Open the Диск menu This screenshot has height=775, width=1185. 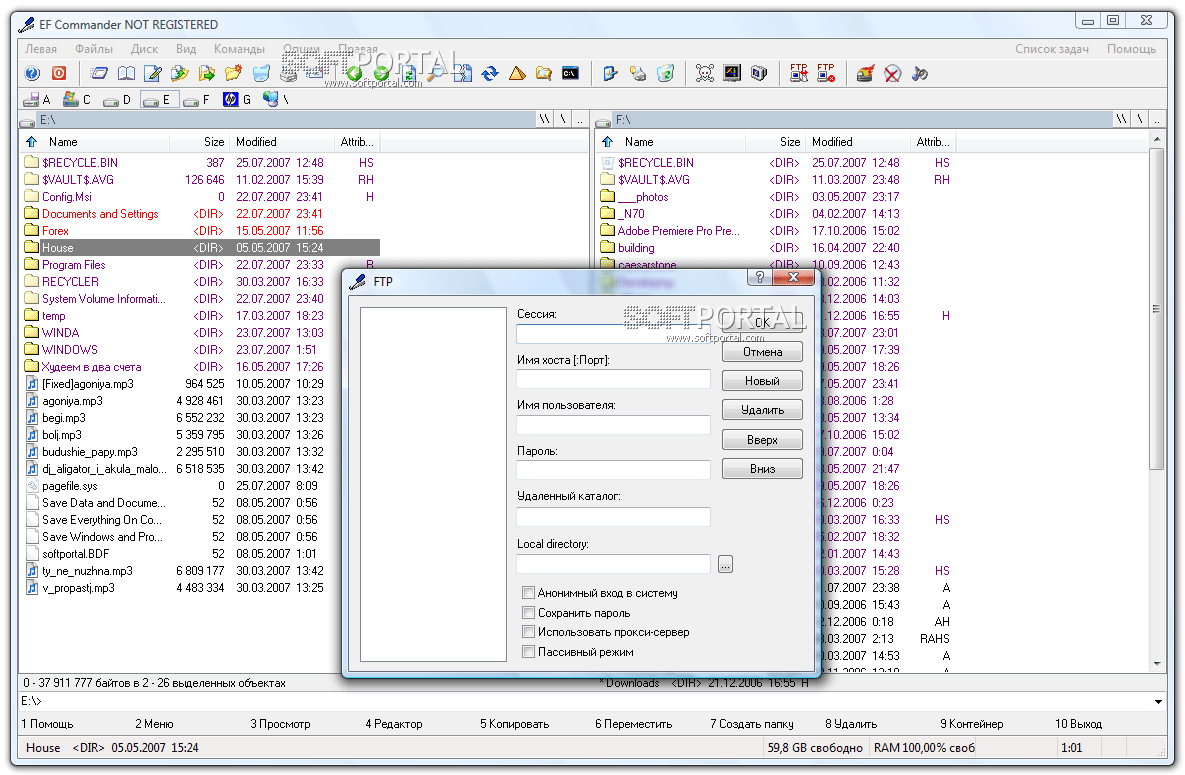tap(144, 48)
